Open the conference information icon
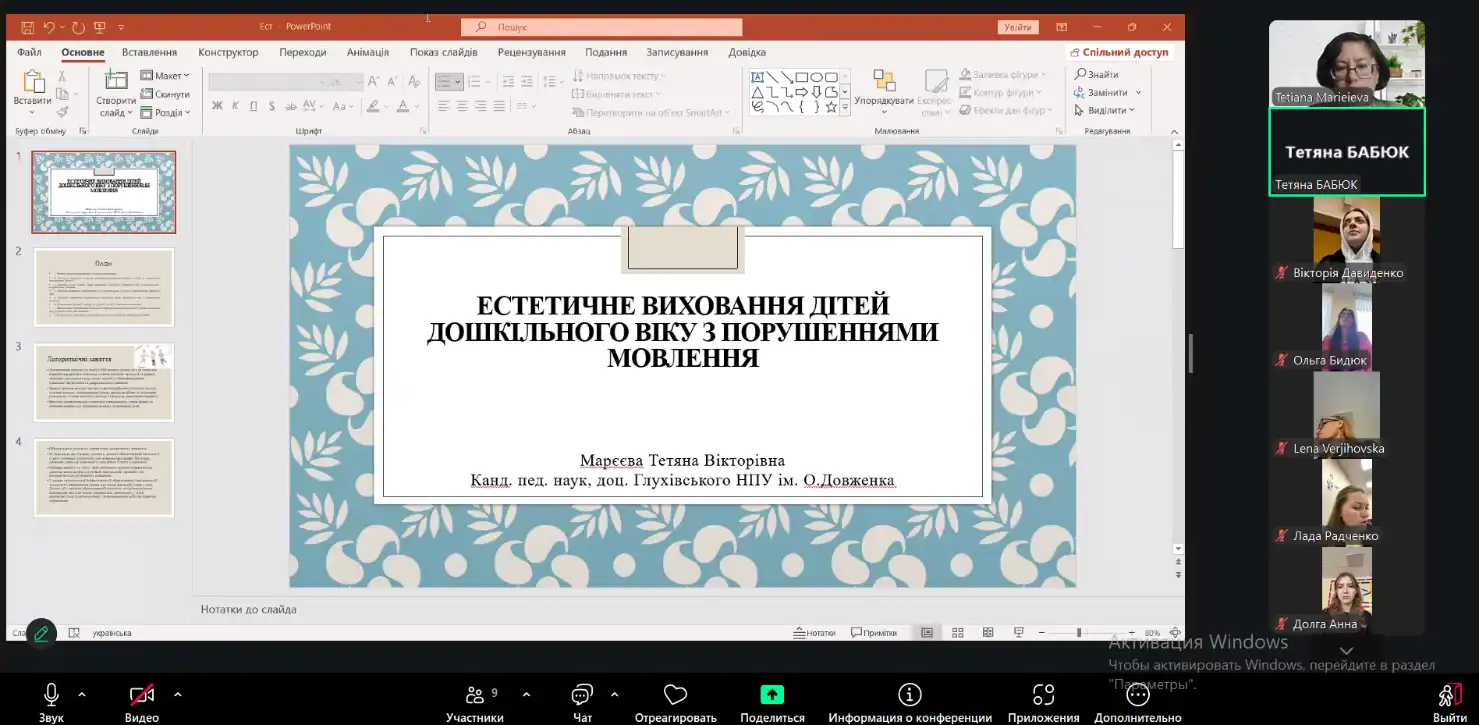This screenshot has height=725, width=1479. tap(909, 694)
